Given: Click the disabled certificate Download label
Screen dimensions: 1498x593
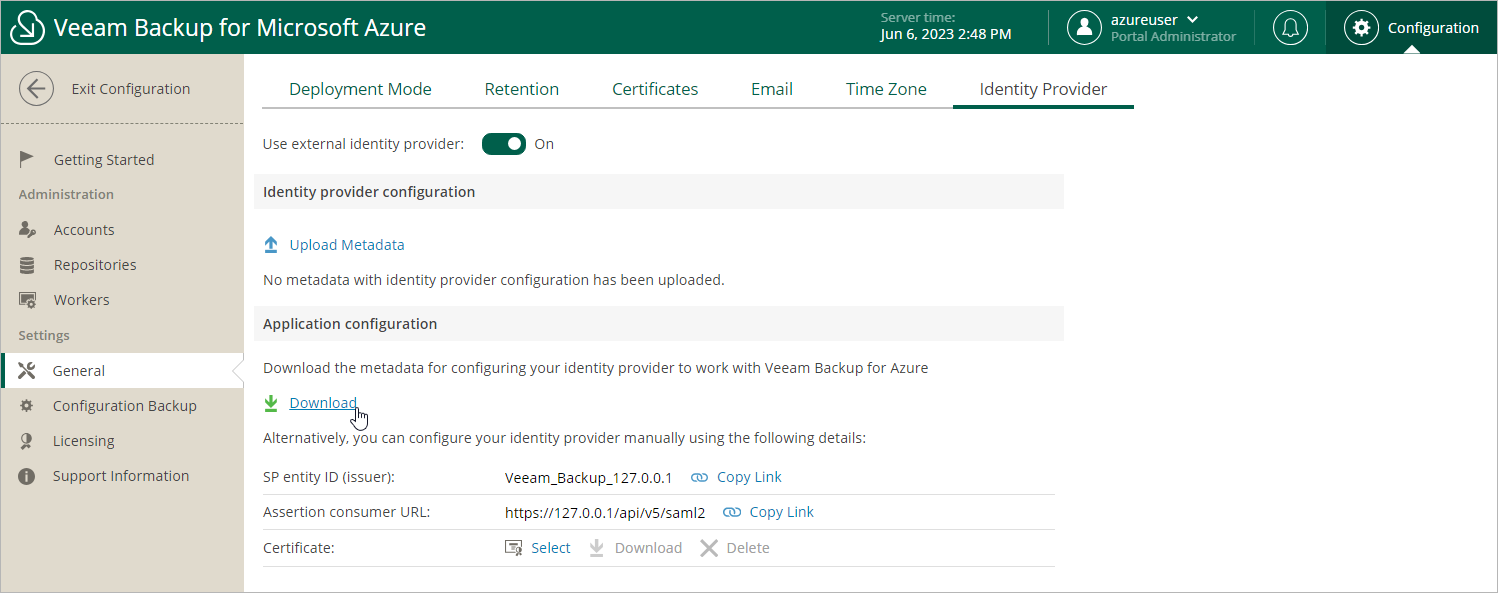Looking at the screenshot, I should 648,548.
